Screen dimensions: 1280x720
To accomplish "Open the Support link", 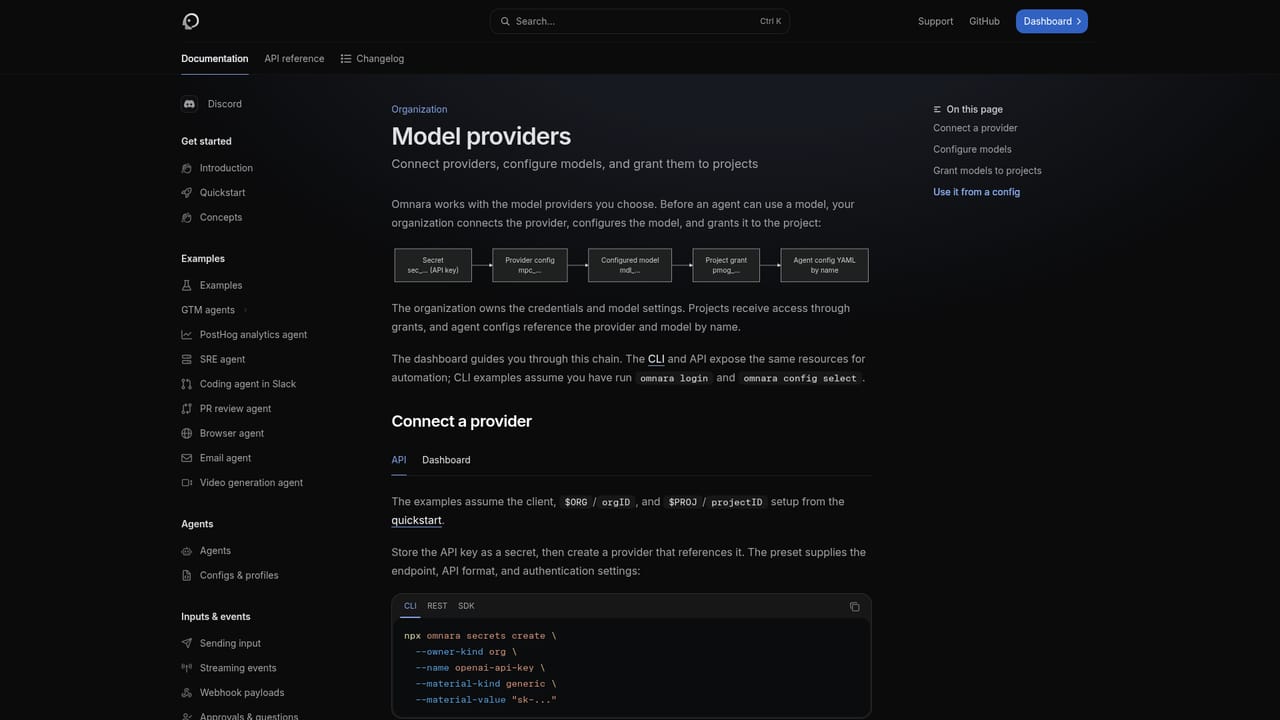I will point(935,21).
